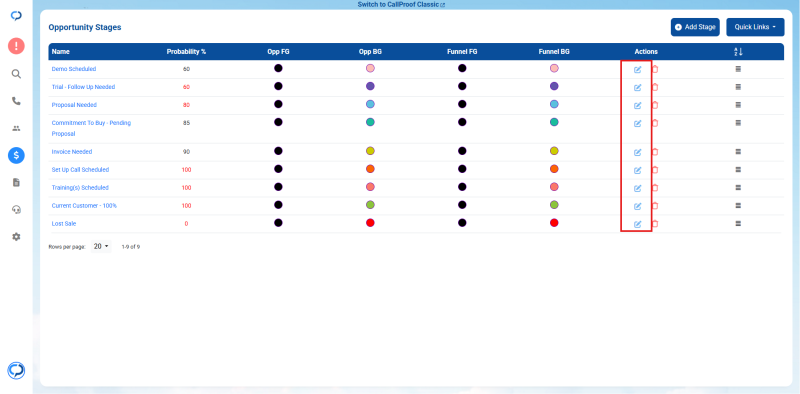Open the Demo Scheduled stage link
The height and width of the screenshot is (394, 800).
click(x=74, y=69)
